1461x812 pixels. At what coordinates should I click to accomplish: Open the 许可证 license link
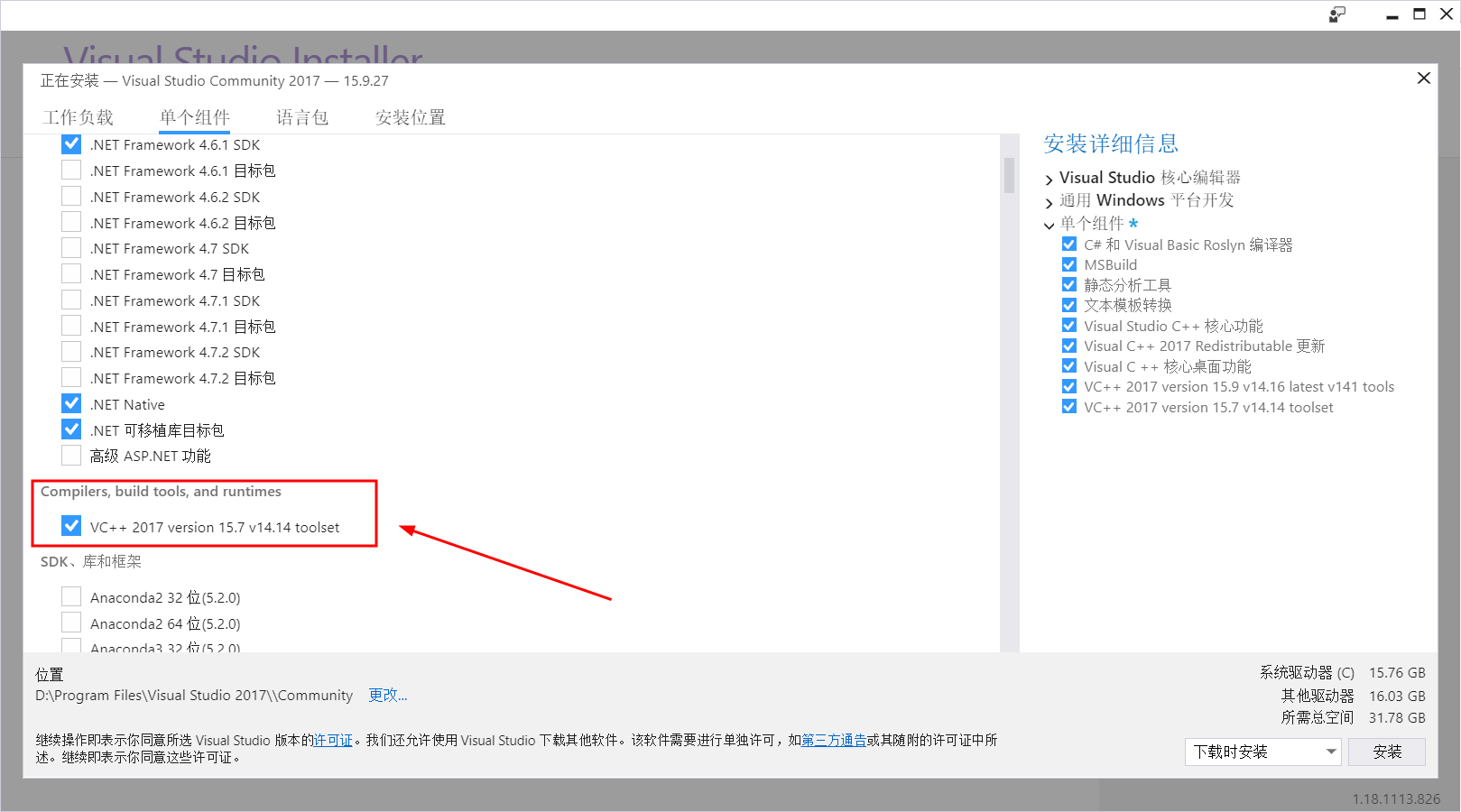333,740
